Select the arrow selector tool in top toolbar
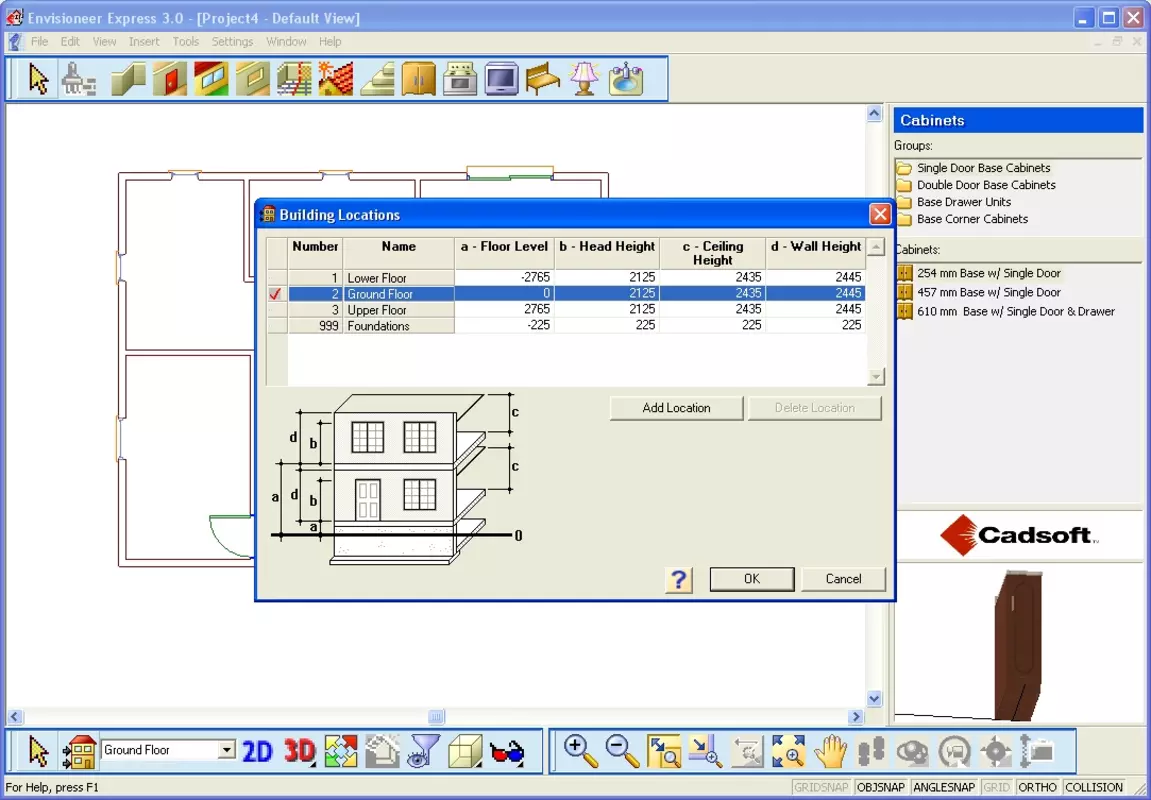Image resolution: width=1151 pixels, height=800 pixels. [x=38, y=79]
